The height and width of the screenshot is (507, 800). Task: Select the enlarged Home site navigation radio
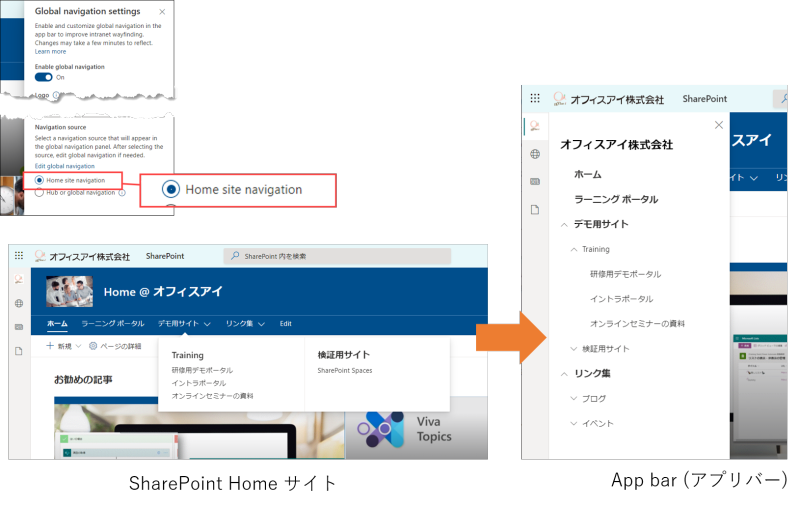tap(171, 189)
